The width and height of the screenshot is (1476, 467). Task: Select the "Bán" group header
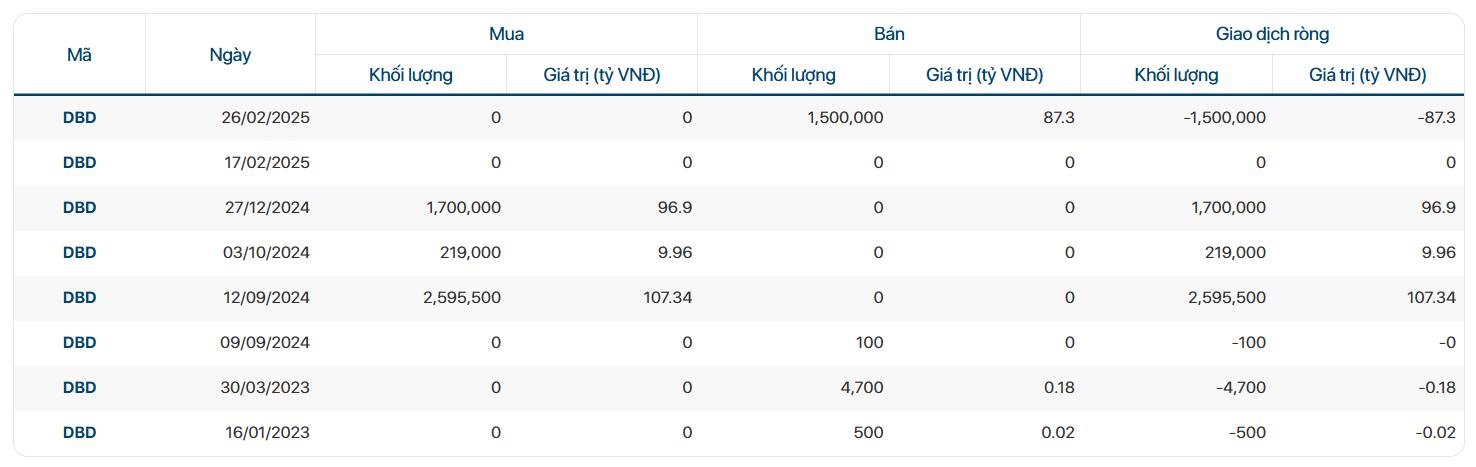pos(889,34)
